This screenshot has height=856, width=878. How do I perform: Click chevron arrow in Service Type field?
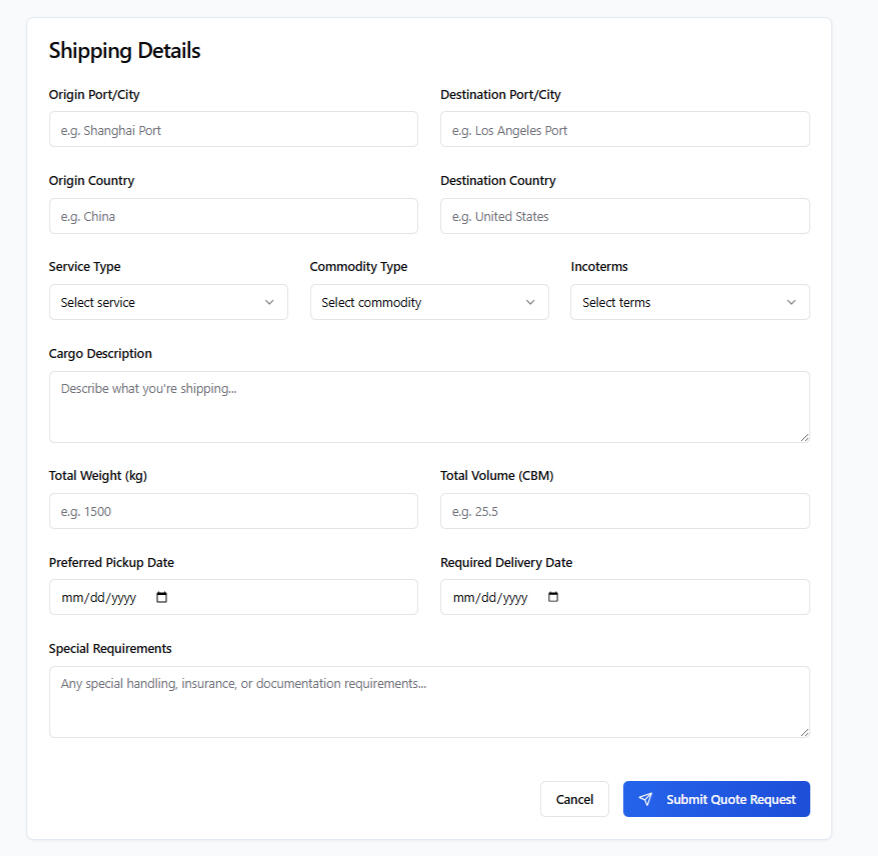[269, 302]
